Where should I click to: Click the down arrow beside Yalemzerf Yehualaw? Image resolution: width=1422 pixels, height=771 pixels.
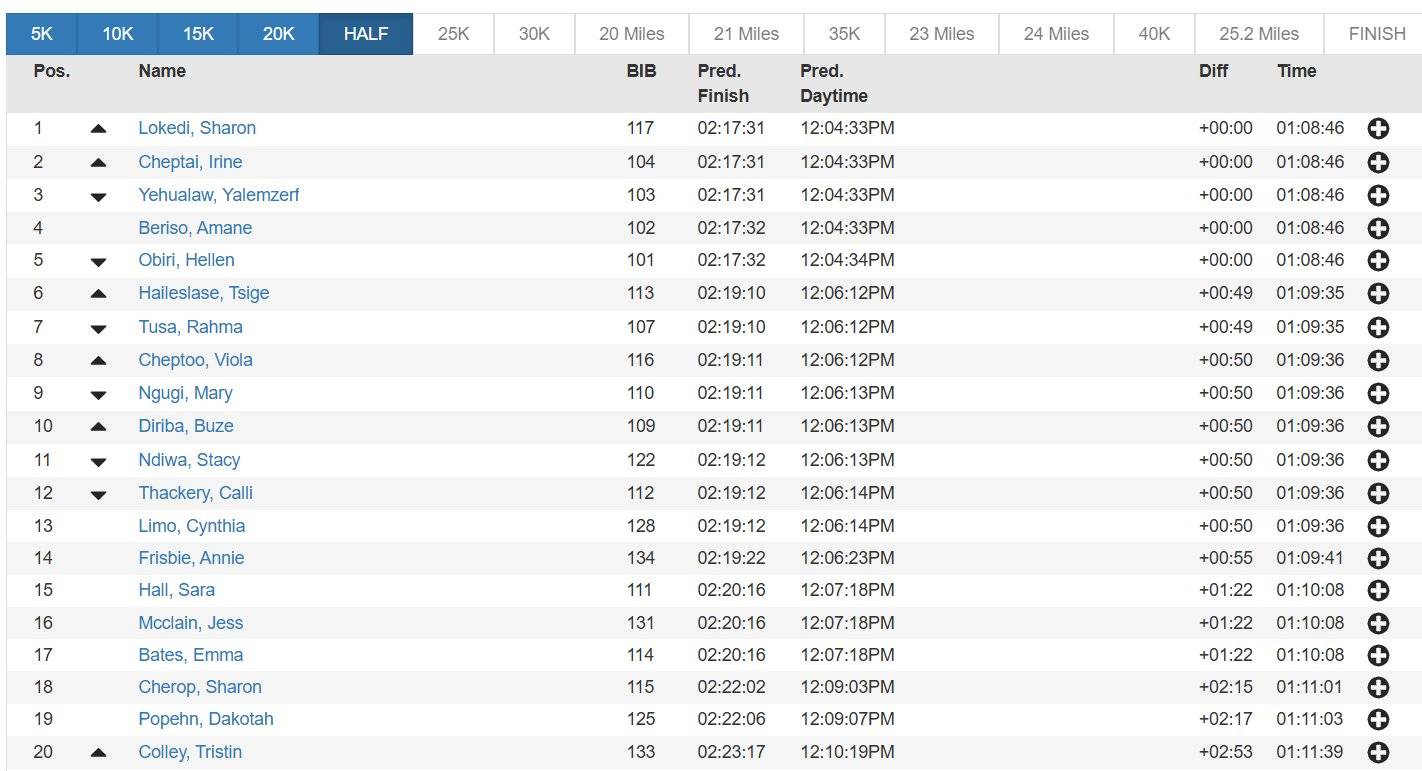[98, 197]
